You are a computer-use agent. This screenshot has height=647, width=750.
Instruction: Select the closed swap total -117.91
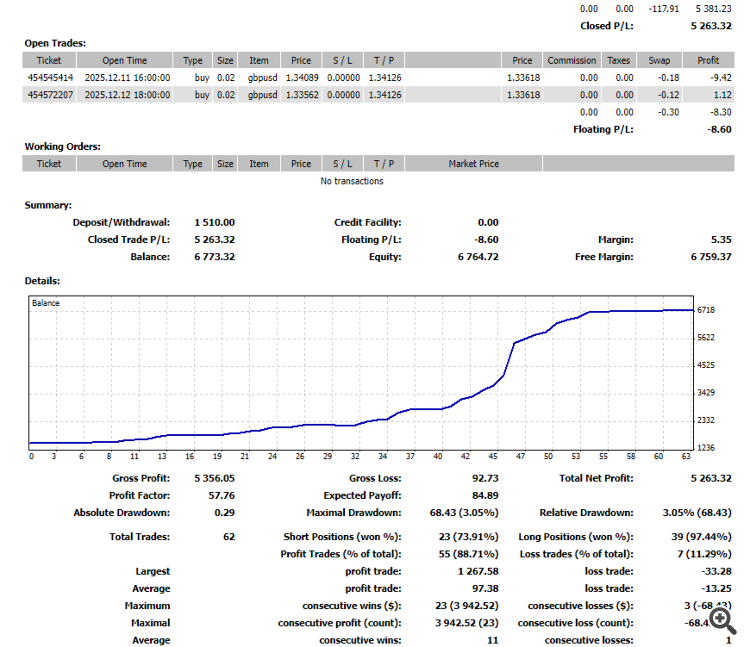click(663, 9)
